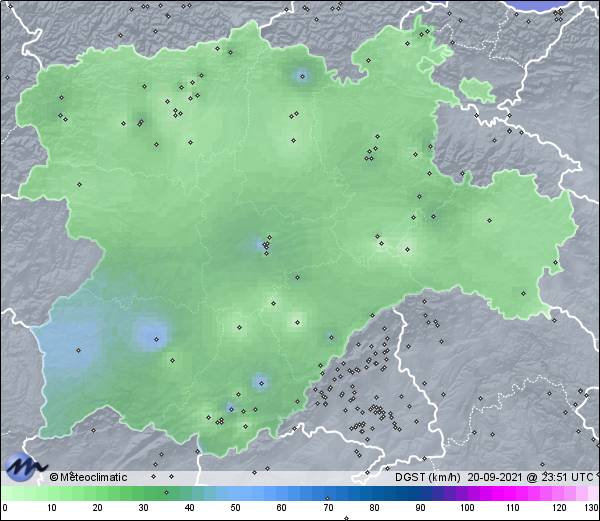Click the 10 value on the scale
The height and width of the screenshot is (521, 600).
coord(51,508)
